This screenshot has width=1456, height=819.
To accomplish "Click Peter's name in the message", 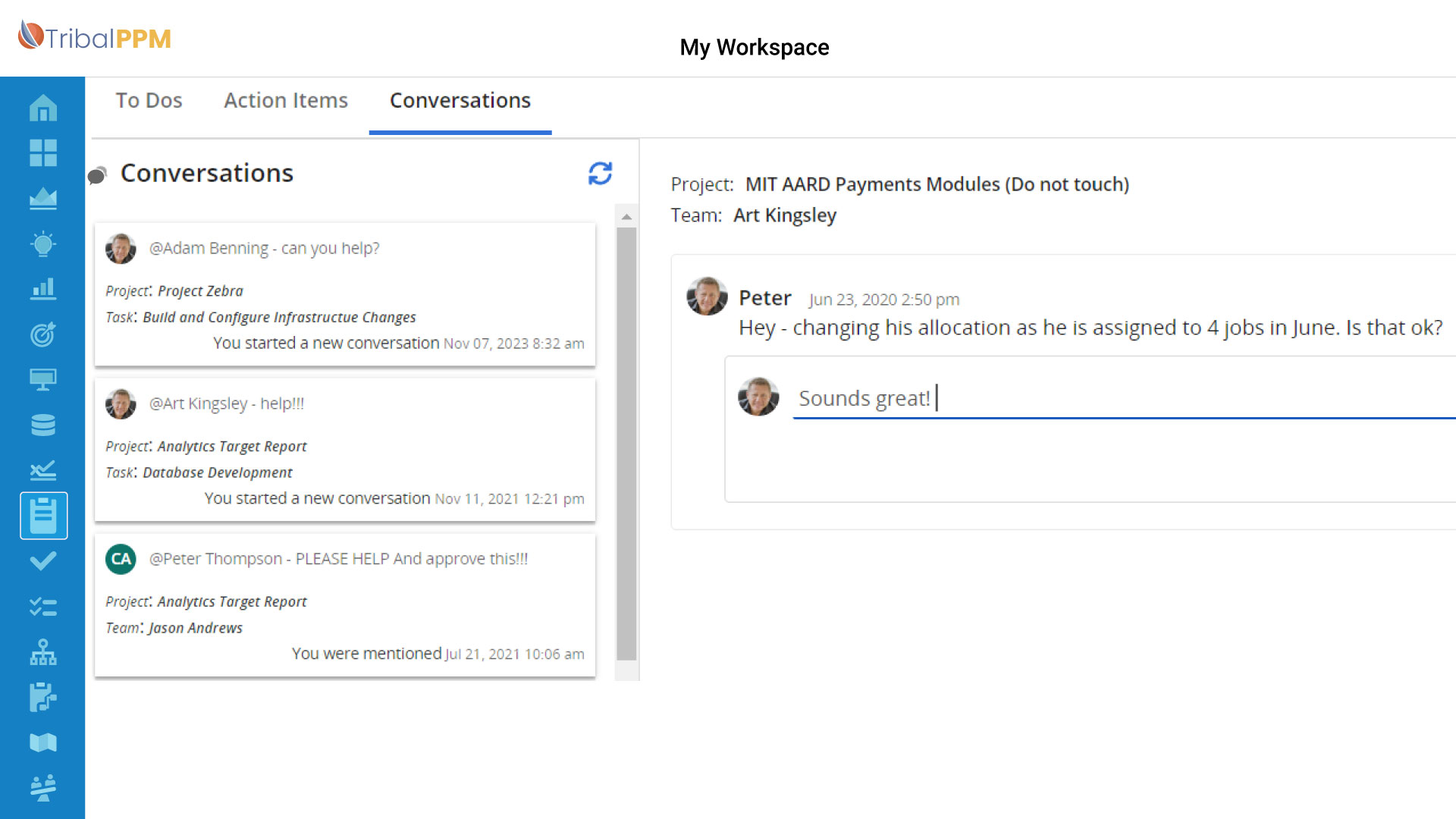I will click(765, 299).
